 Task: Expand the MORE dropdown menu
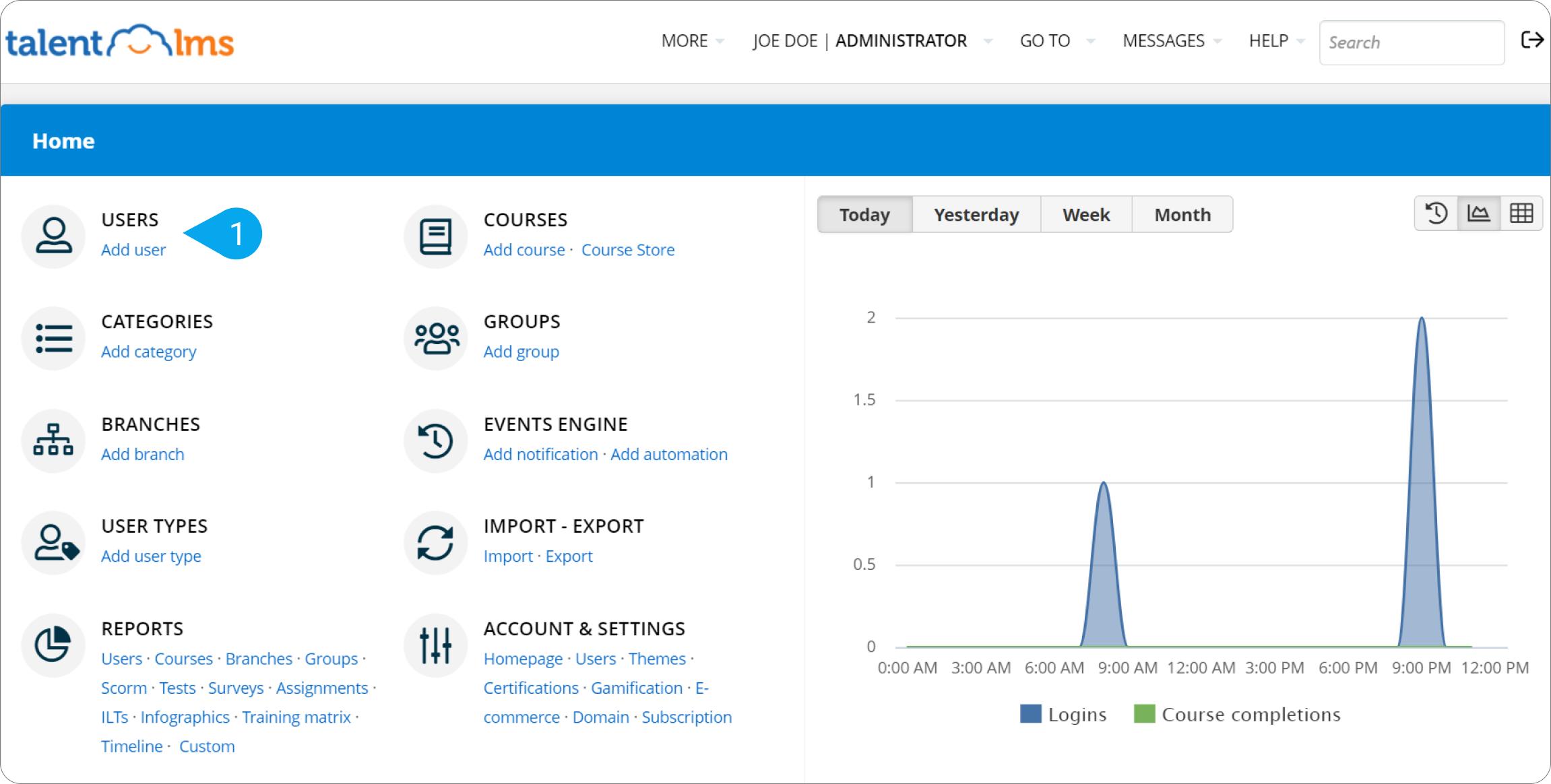coord(693,41)
